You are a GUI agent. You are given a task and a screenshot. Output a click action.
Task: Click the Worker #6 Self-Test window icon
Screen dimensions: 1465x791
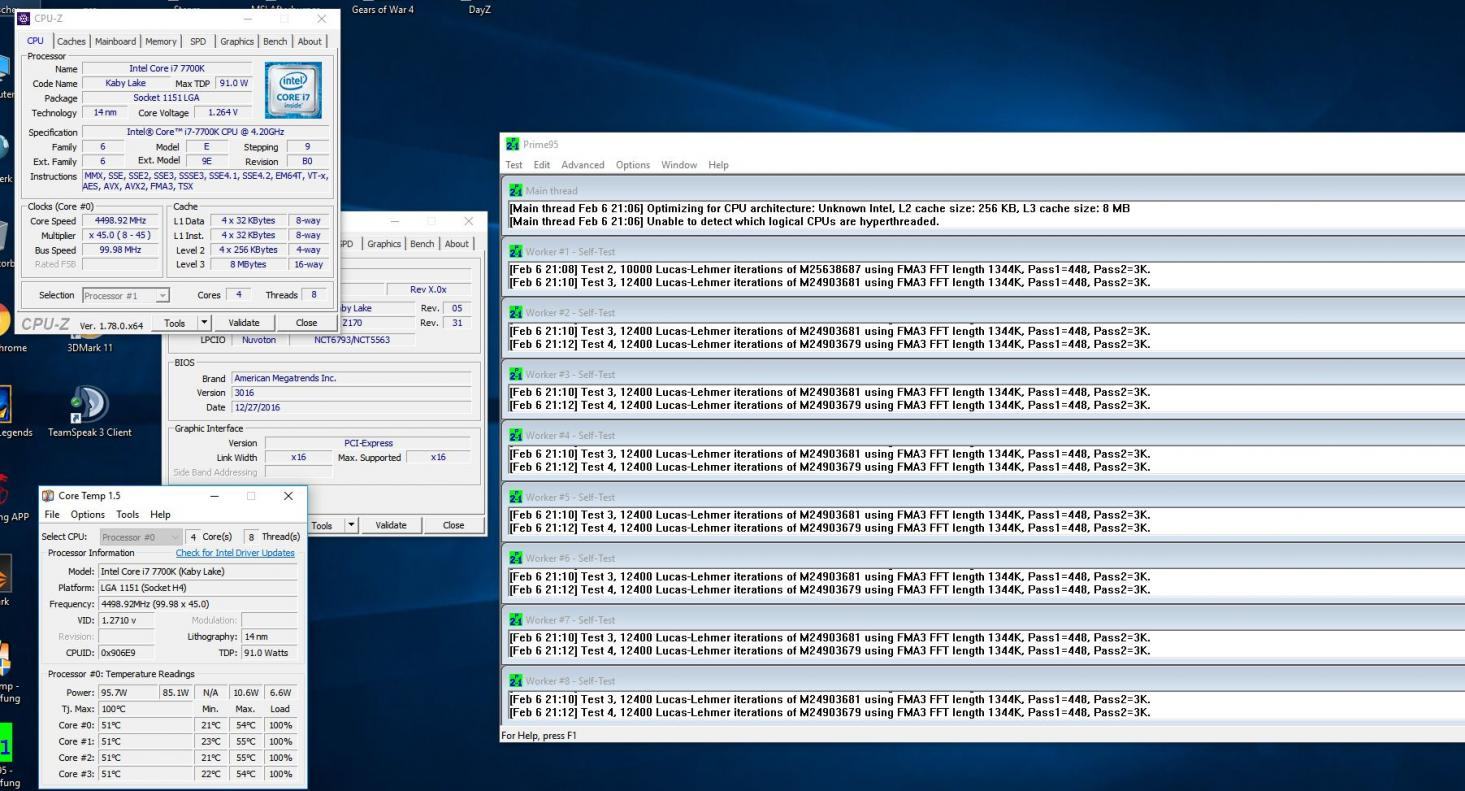(516, 558)
